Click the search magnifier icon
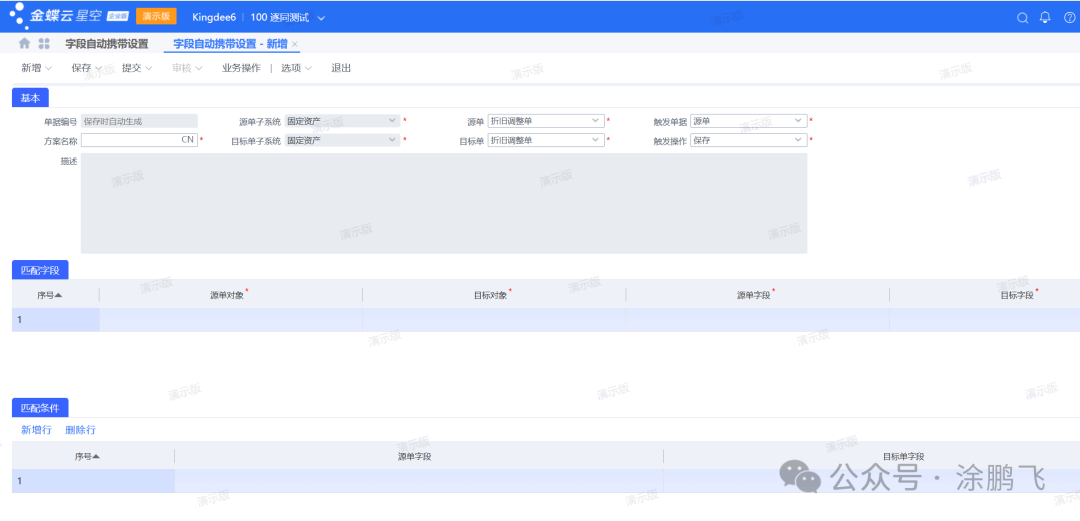Screen dimensions: 1080x521 coord(1022,17)
